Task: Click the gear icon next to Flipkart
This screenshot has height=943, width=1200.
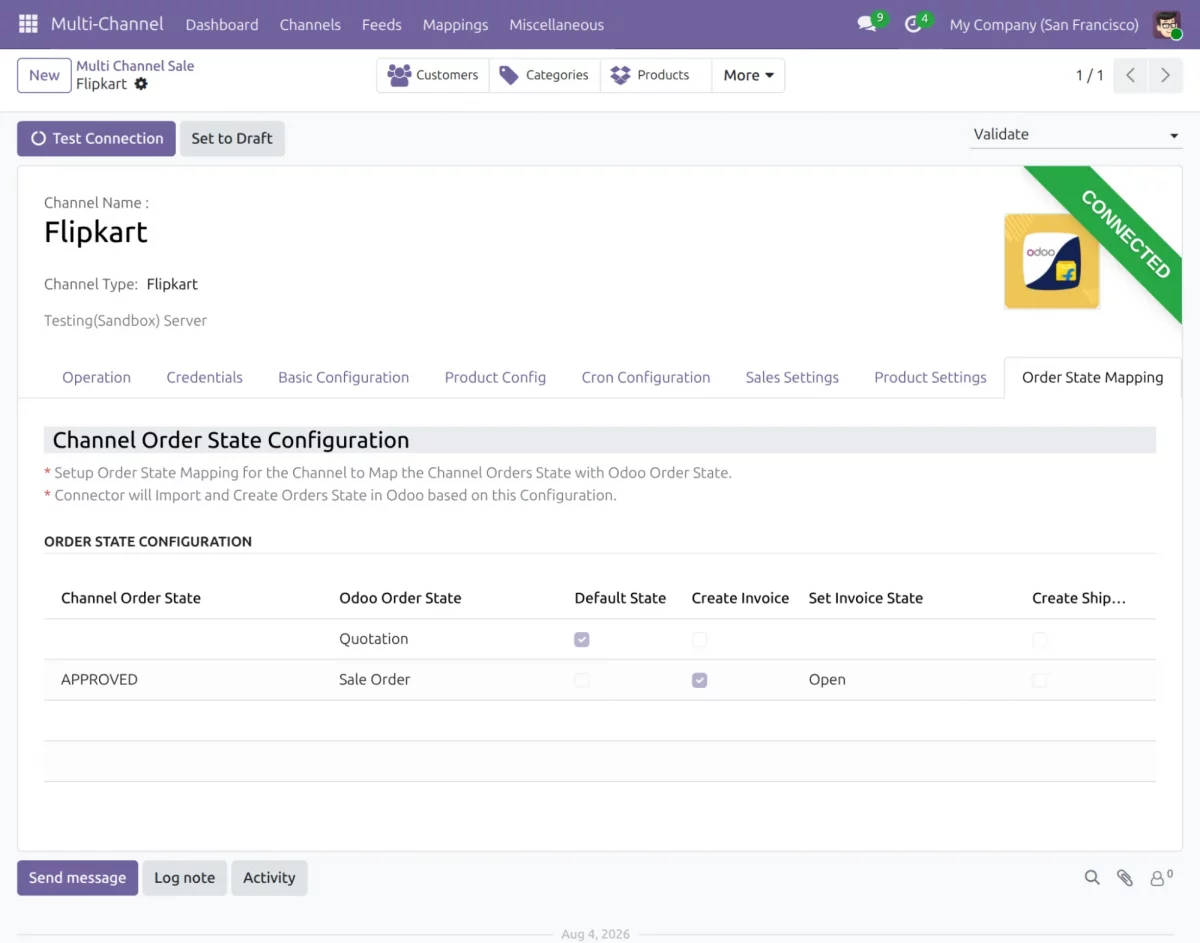Action: [141, 84]
